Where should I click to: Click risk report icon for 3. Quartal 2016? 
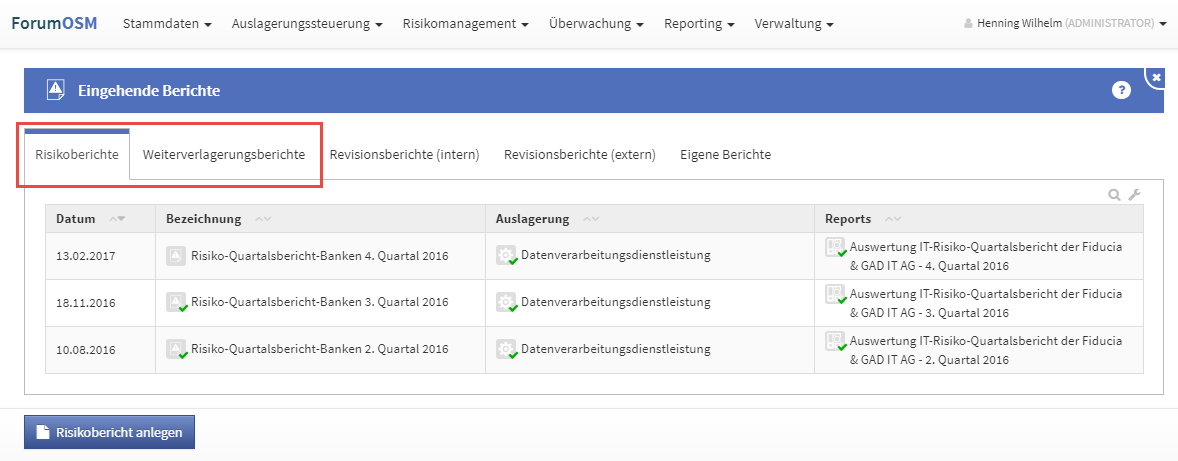(176, 302)
